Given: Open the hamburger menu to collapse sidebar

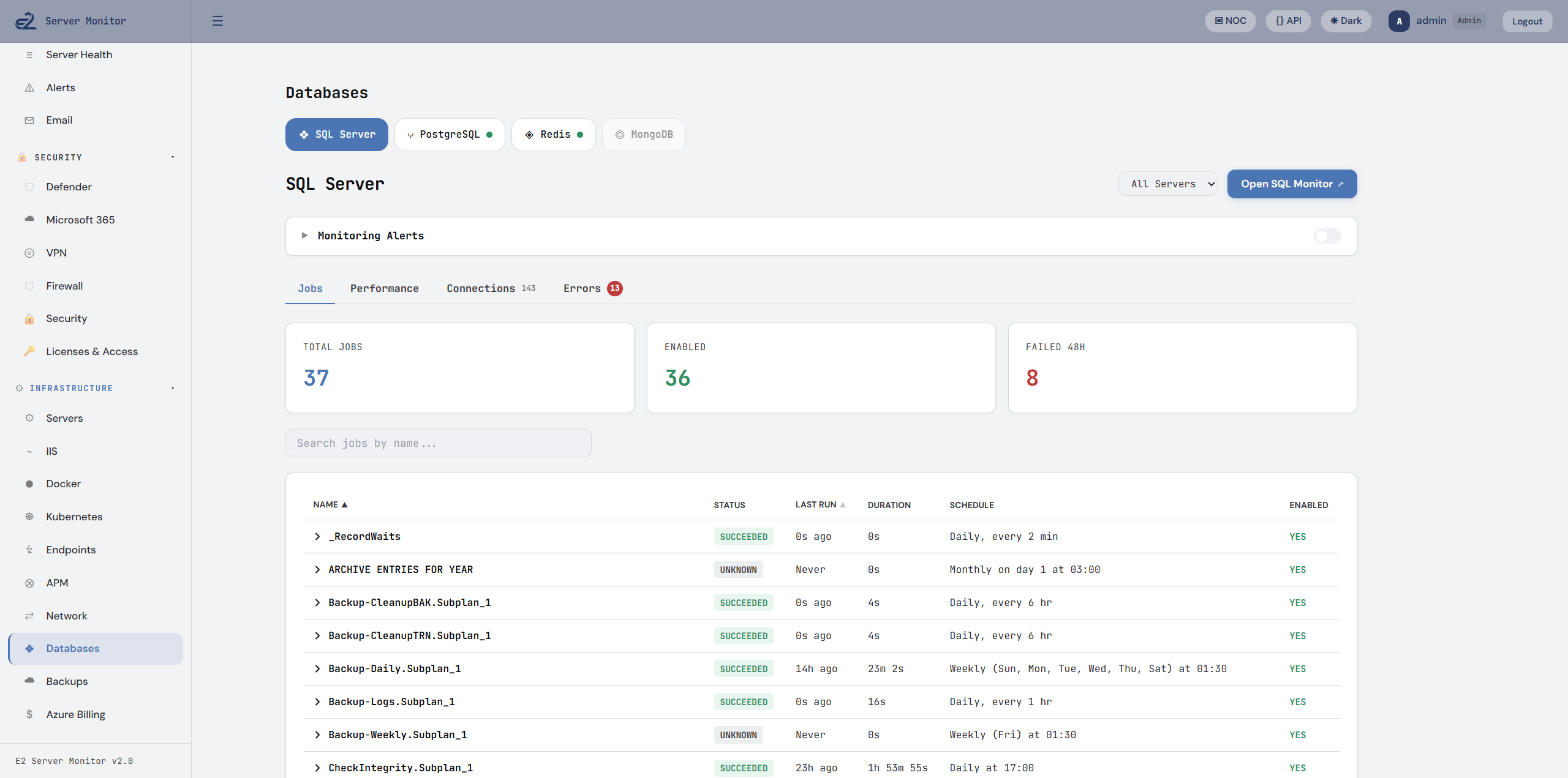Looking at the screenshot, I should click(x=217, y=20).
